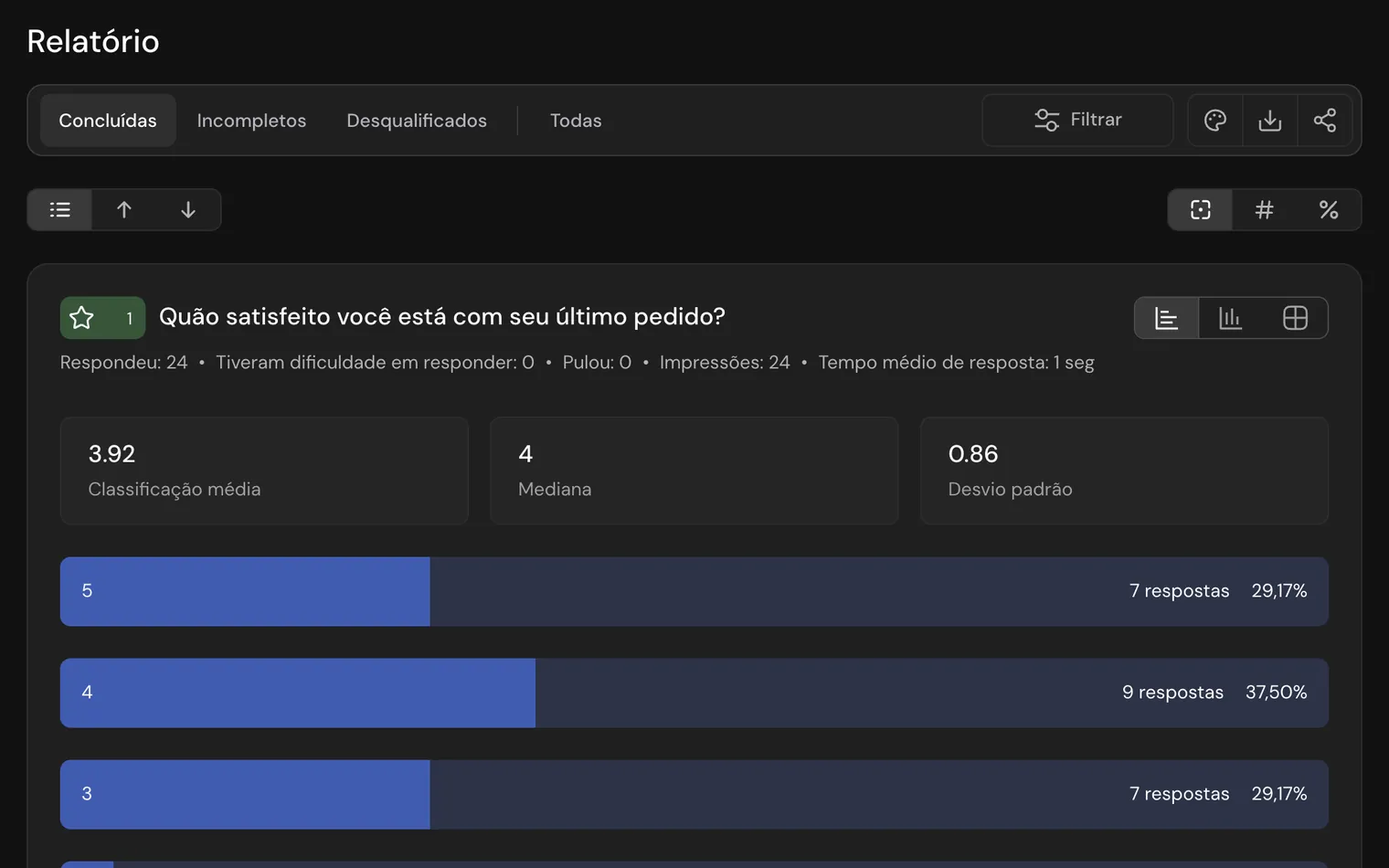Click the "Respondeu: 24" statistic
The height and width of the screenshot is (868, 1389).
(x=124, y=363)
